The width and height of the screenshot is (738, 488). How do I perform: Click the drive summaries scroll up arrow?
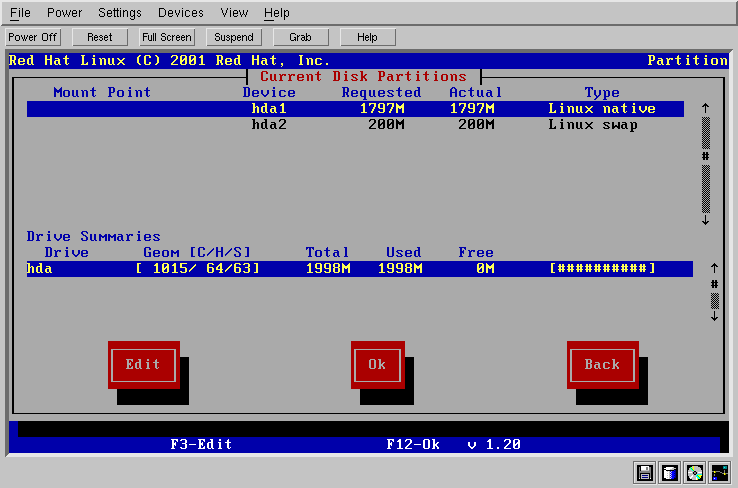click(x=714, y=268)
